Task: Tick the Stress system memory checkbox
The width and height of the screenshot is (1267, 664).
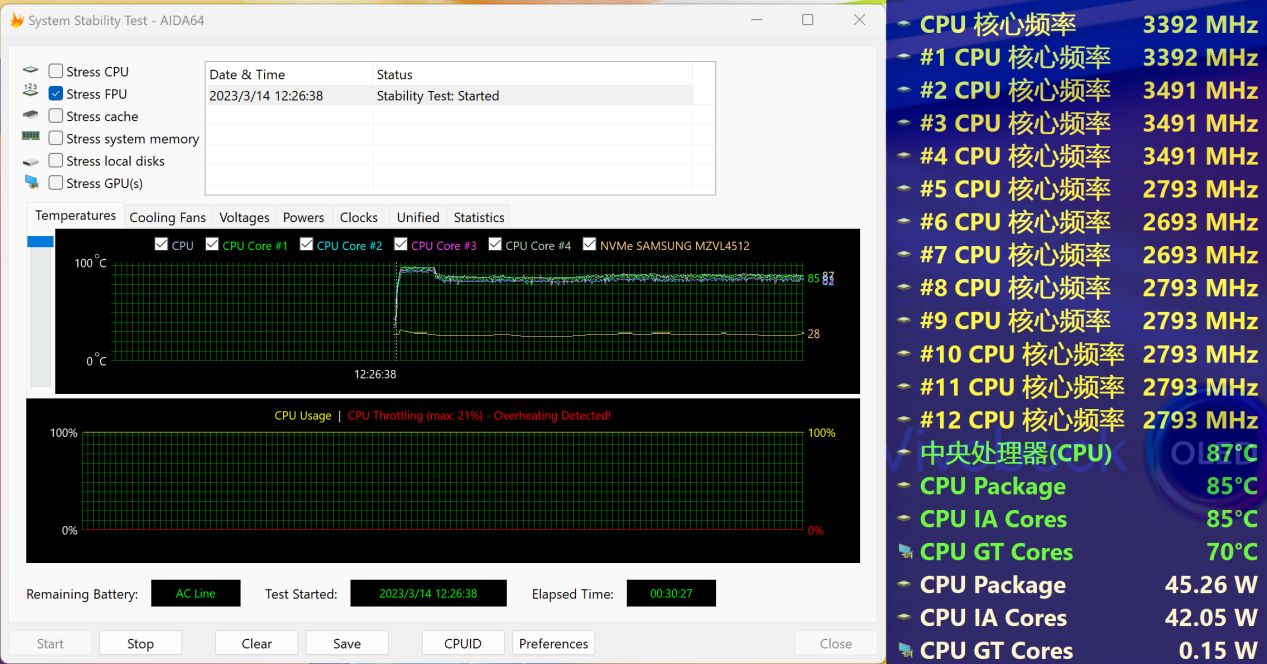Action: (56, 138)
